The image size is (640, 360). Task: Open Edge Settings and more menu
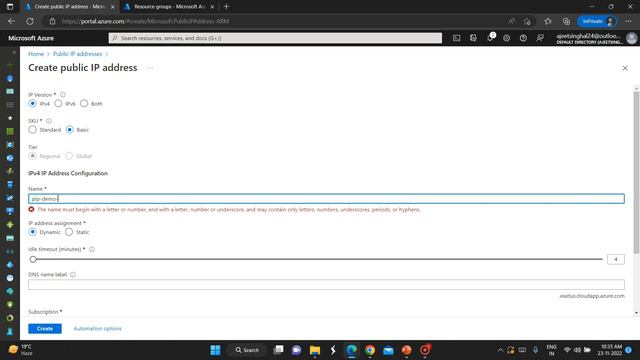click(x=629, y=21)
